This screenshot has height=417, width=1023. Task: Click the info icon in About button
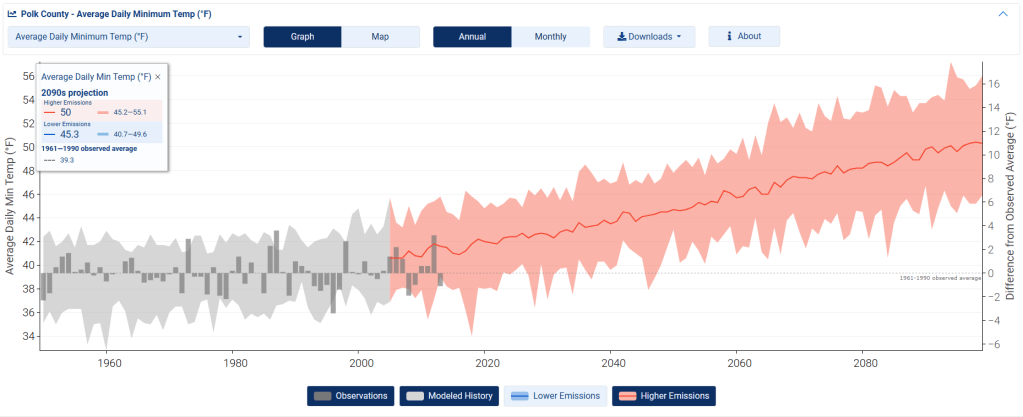729,37
